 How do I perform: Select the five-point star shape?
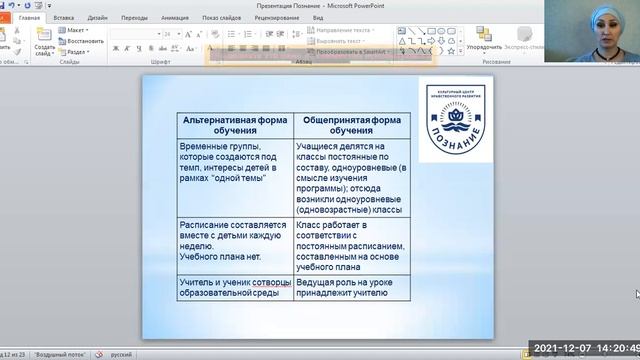tap(451, 51)
